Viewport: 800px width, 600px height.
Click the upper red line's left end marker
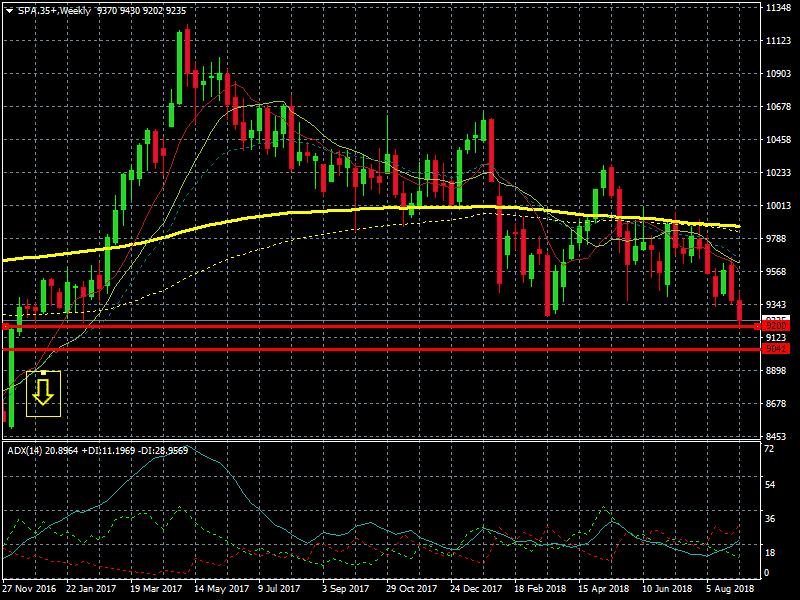[5, 326]
